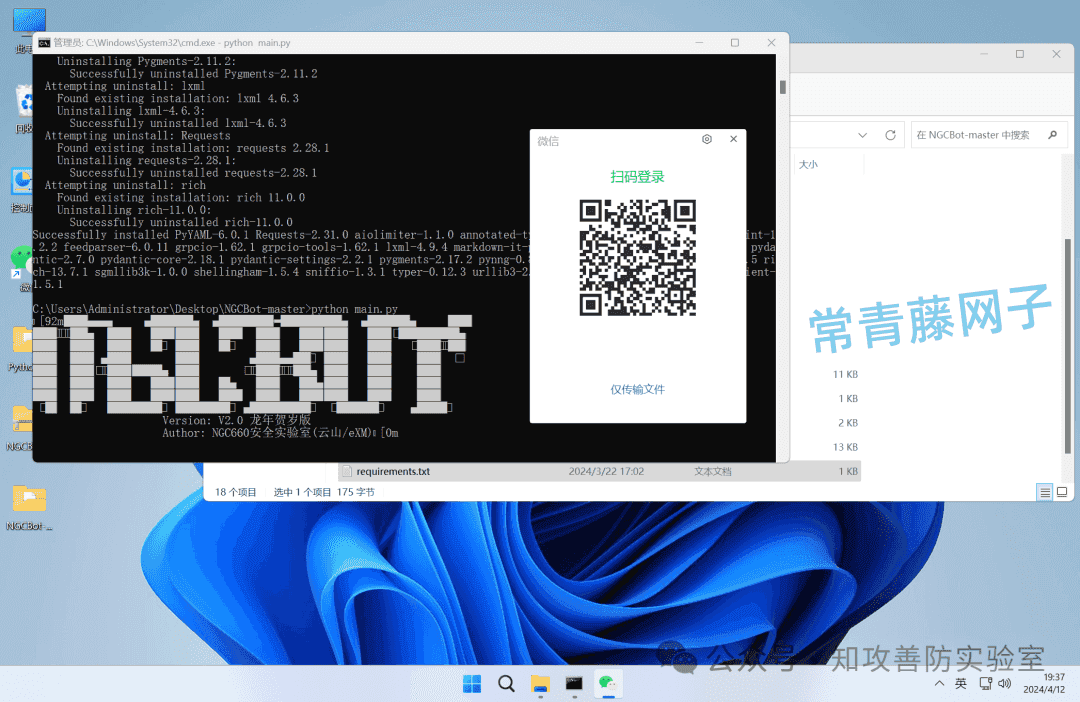Open the Windows Start menu
This screenshot has width=1080, height=702.
pos(472,683)
